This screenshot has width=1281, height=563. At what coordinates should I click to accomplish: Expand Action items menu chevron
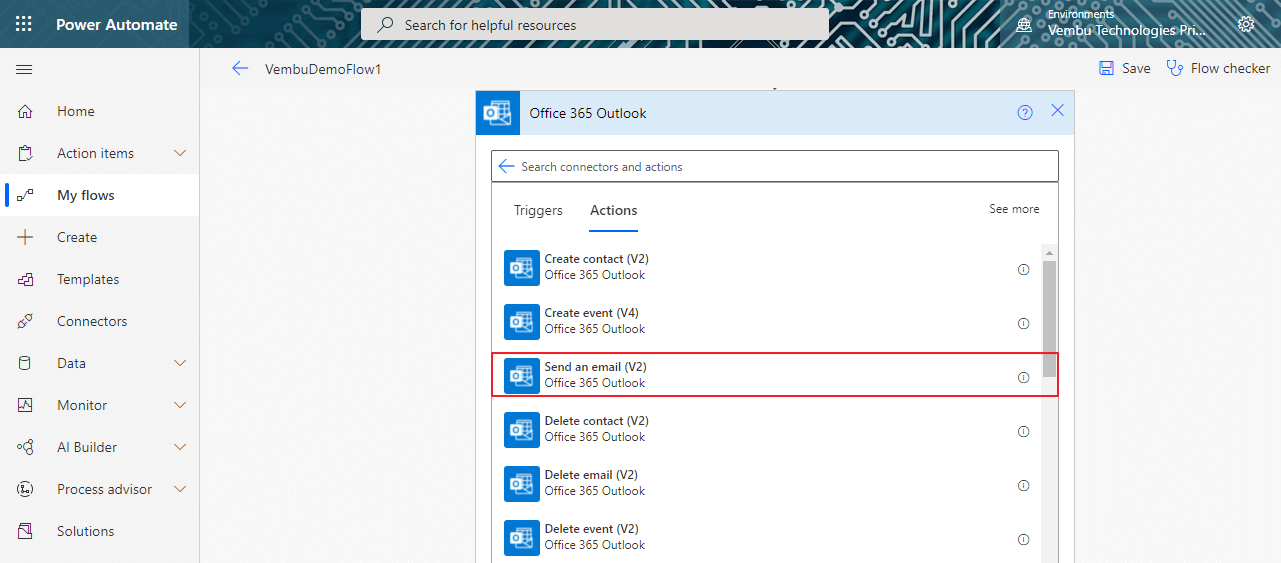[180, 153]
